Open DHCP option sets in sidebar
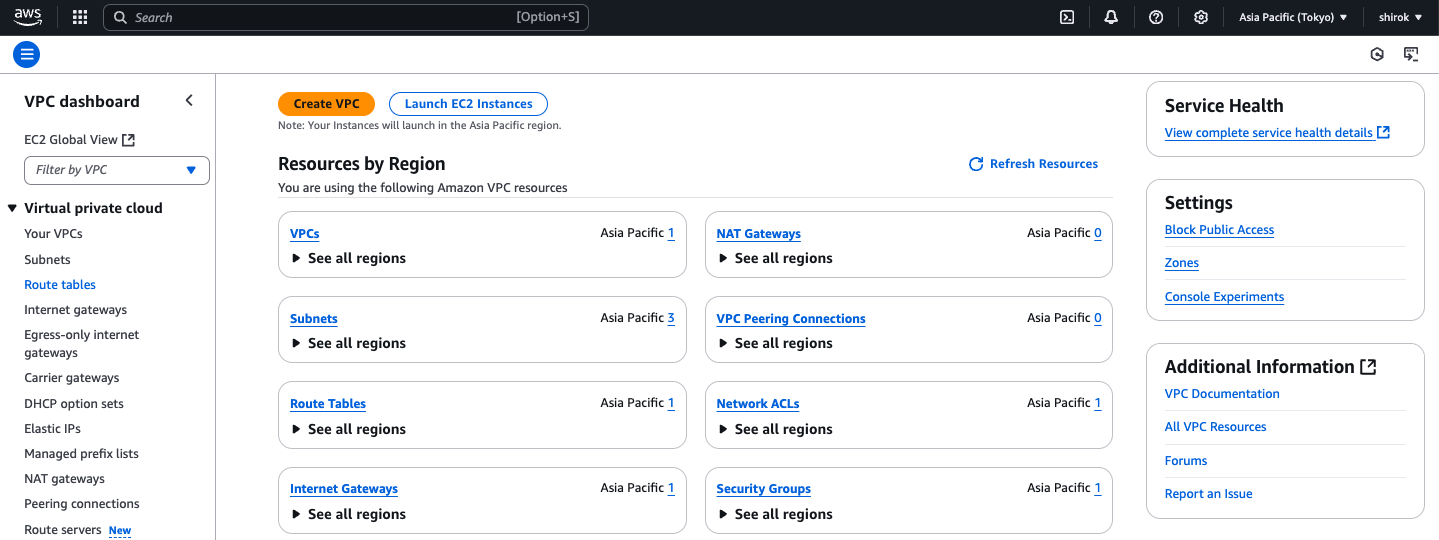The image size is (1439, 540). (74, 404)
